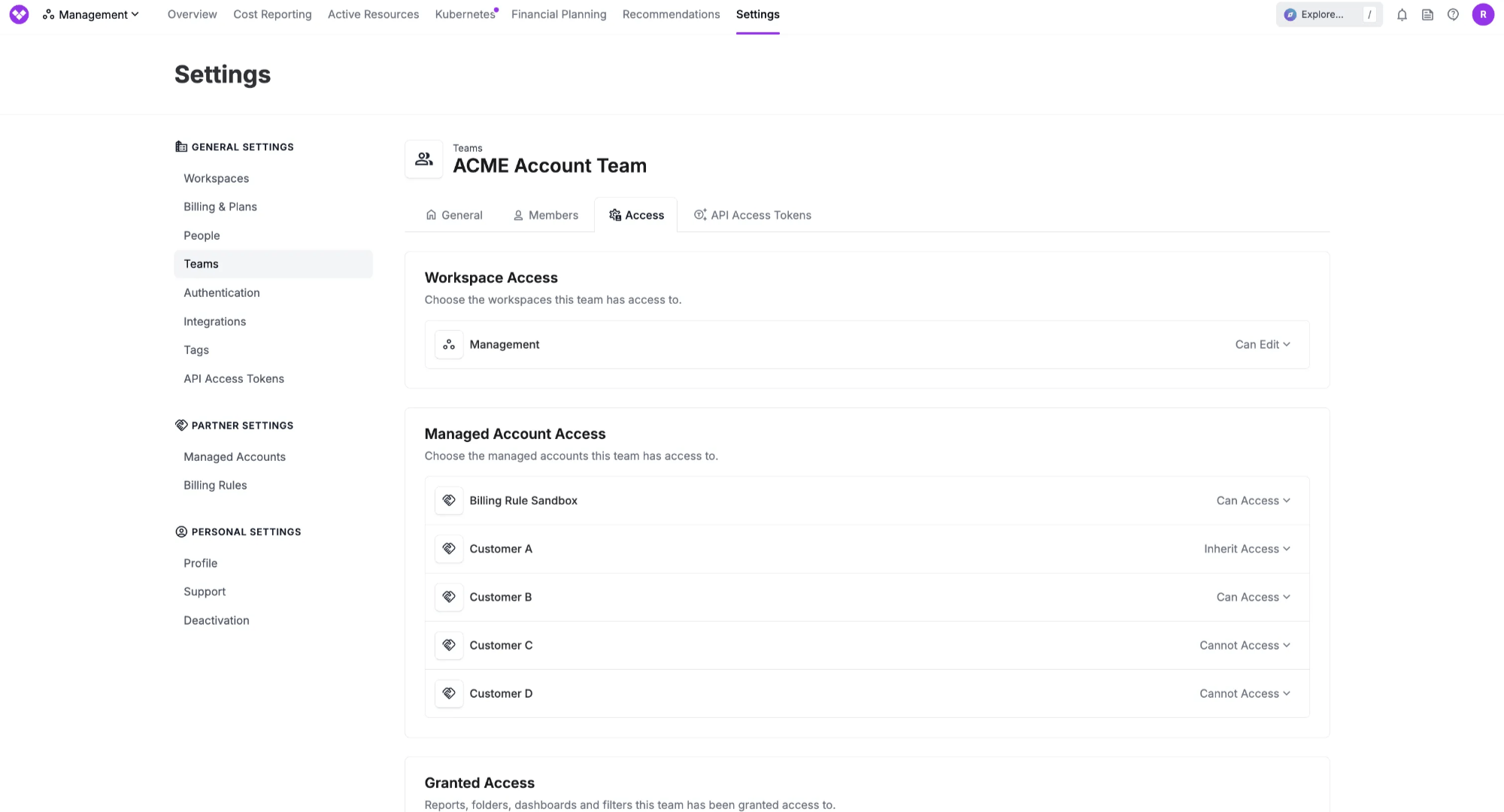Image resolution: width=1504 pixels, height=812 pixels.
Task: Open the Management workspace switcher dropdown
Action: pyautogui.click(x=91, y=14)
